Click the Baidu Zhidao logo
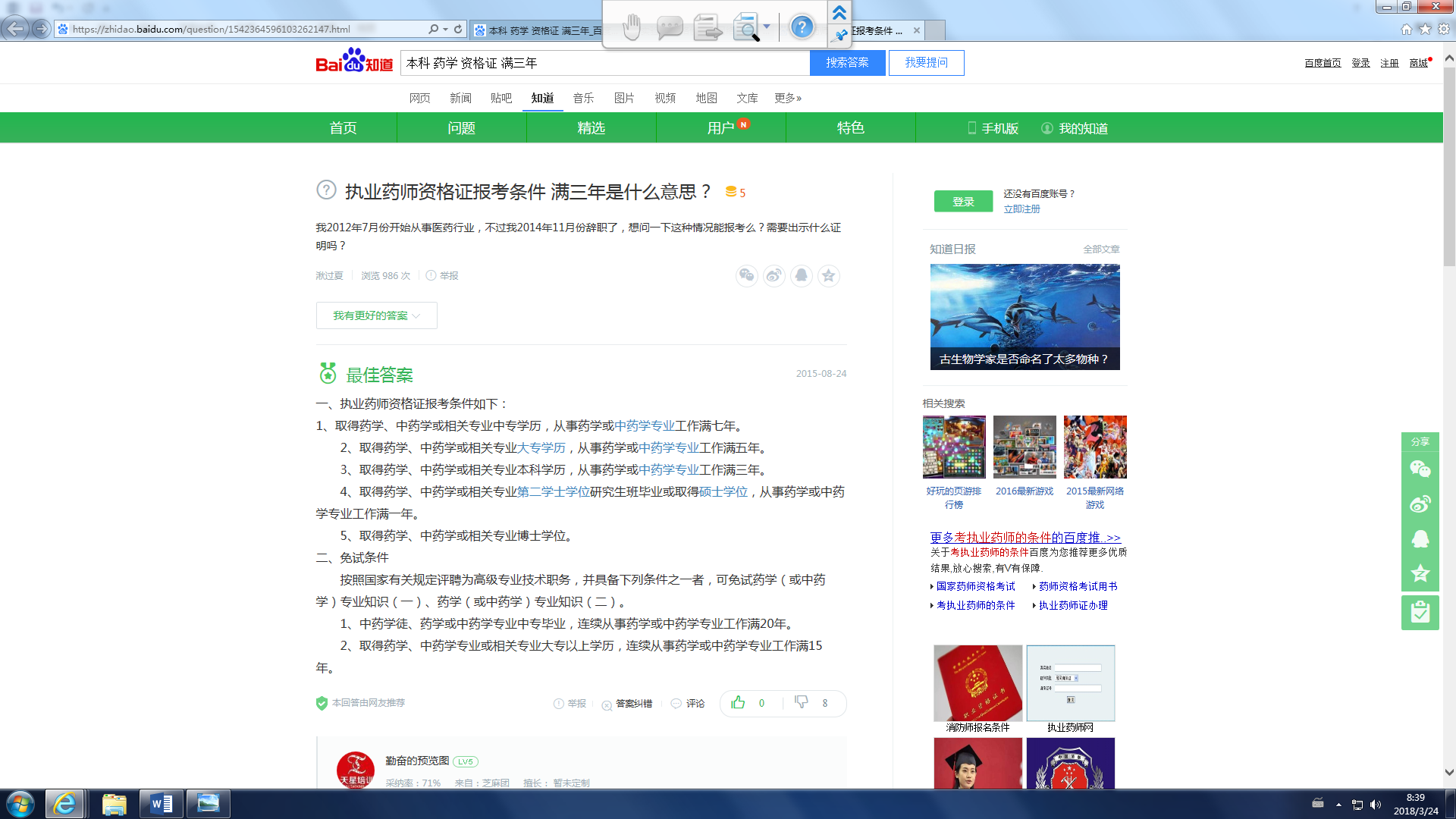The height and width of the screenshot is (819, 1456). 354,61
